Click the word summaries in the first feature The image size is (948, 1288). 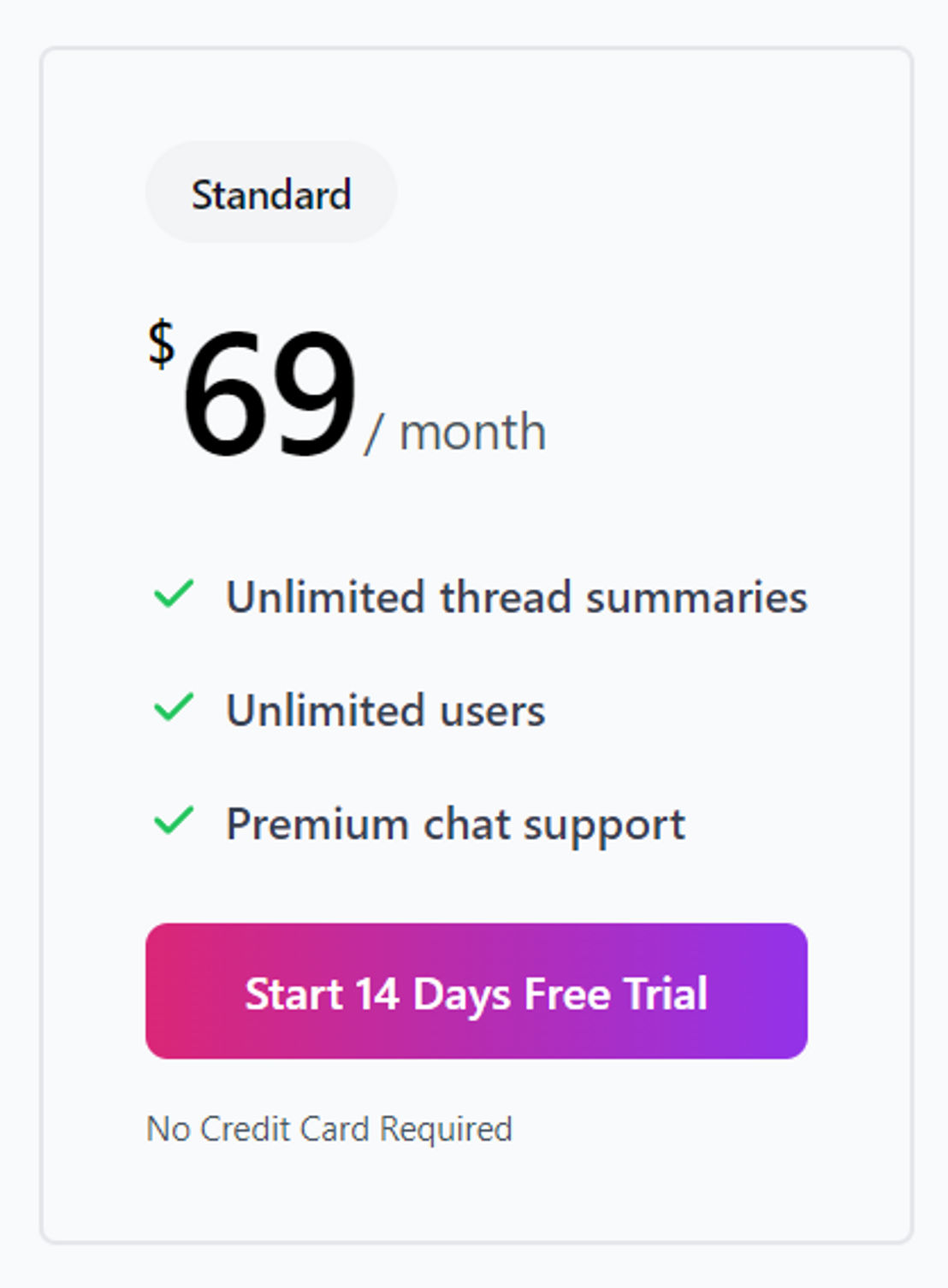[x=696, y=596]
